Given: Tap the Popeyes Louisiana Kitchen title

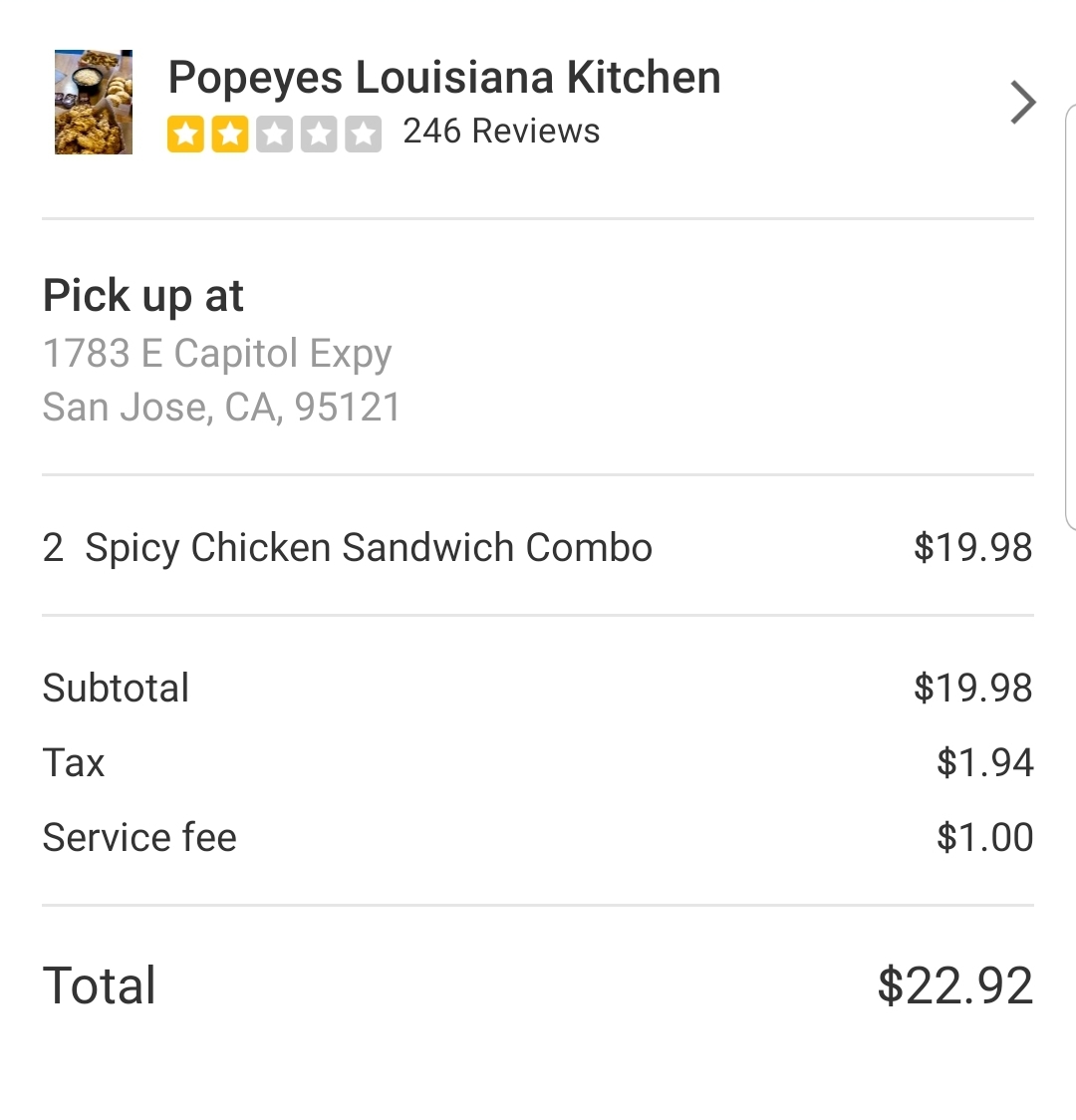Looking at the screenshot, I should 444,77.
